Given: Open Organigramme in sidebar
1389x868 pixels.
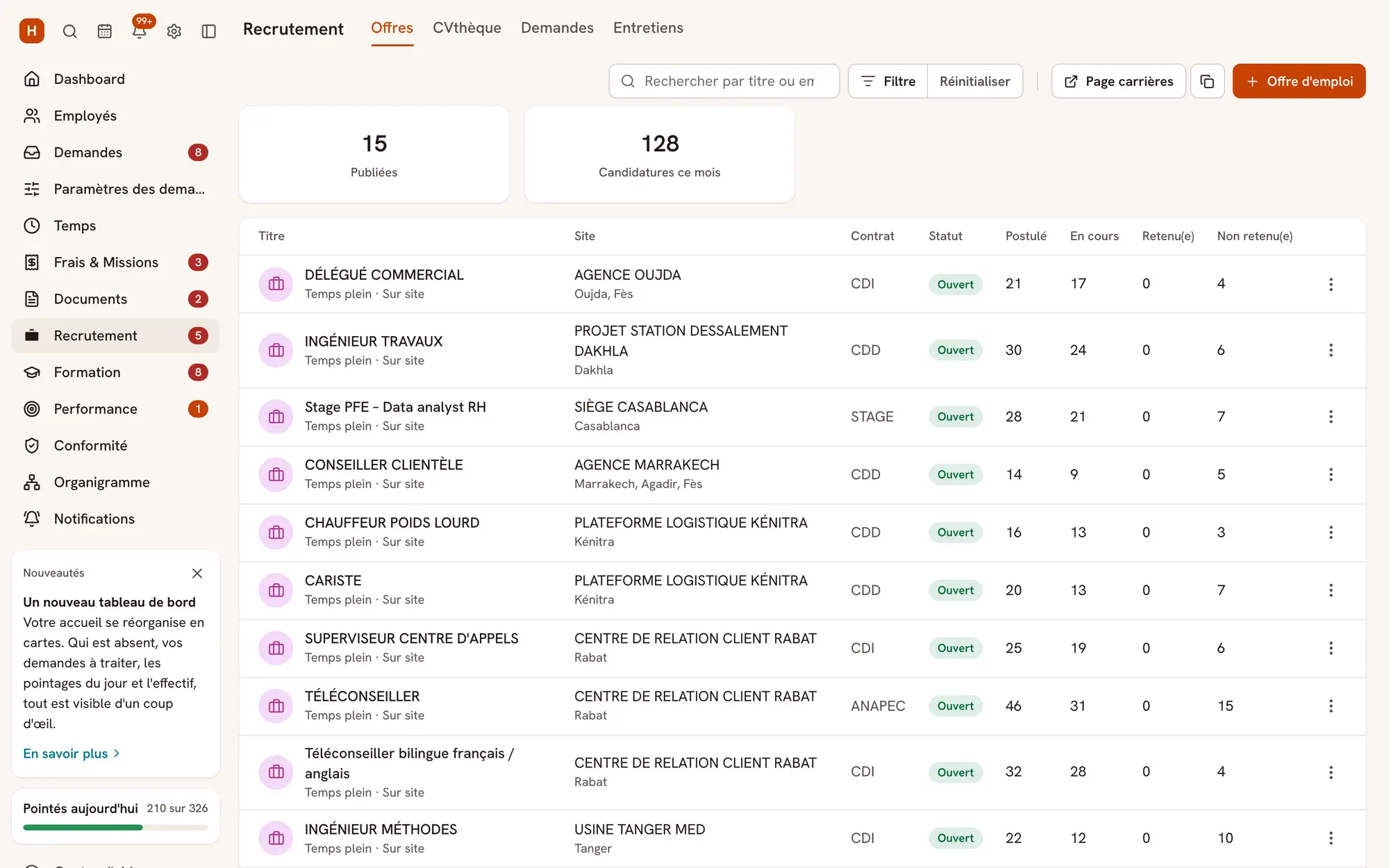Looking at the screenshot, I should point(115,483).
